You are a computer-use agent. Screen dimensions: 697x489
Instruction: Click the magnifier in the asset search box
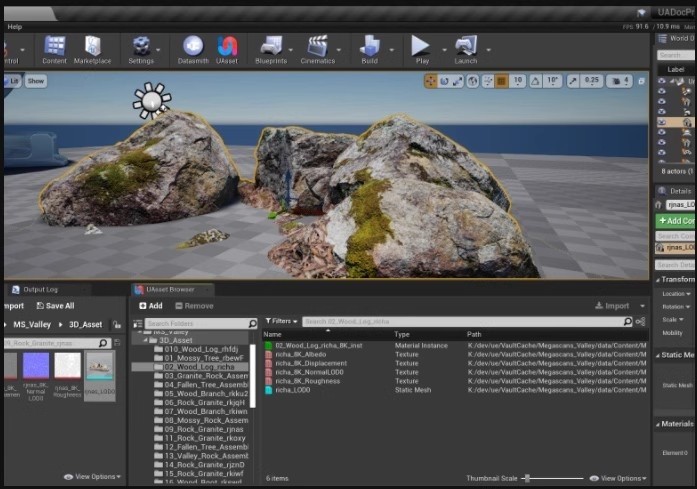pos(103,343)
